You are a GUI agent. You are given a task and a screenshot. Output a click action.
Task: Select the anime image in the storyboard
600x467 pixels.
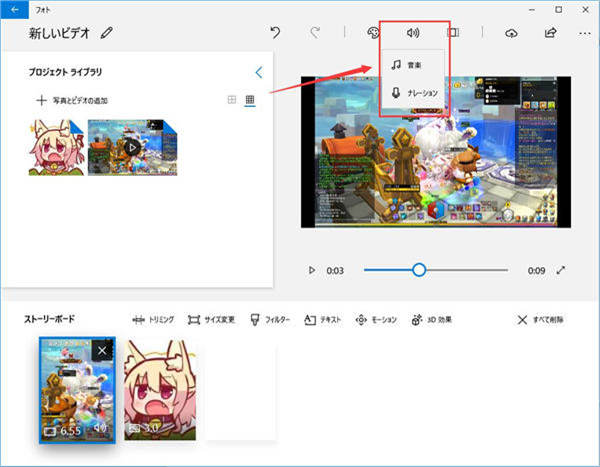point(160,390)
